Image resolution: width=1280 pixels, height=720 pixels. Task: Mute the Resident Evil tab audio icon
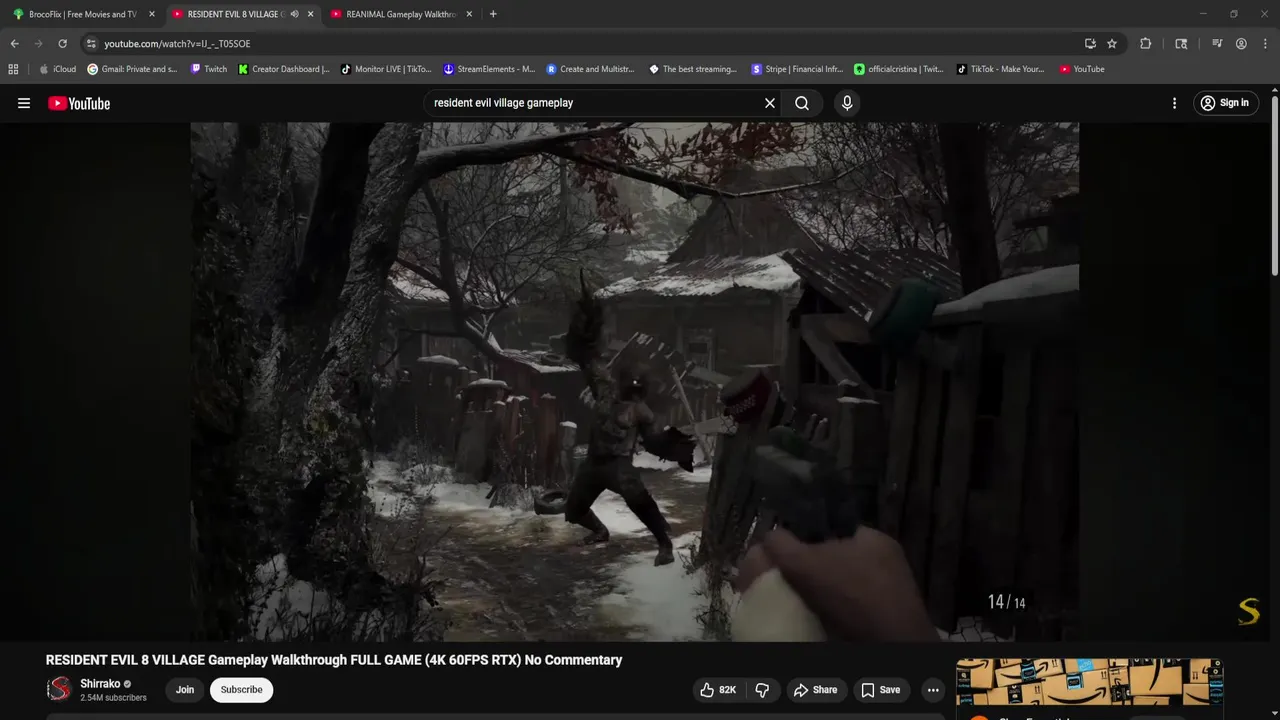(x=294, y=14)
